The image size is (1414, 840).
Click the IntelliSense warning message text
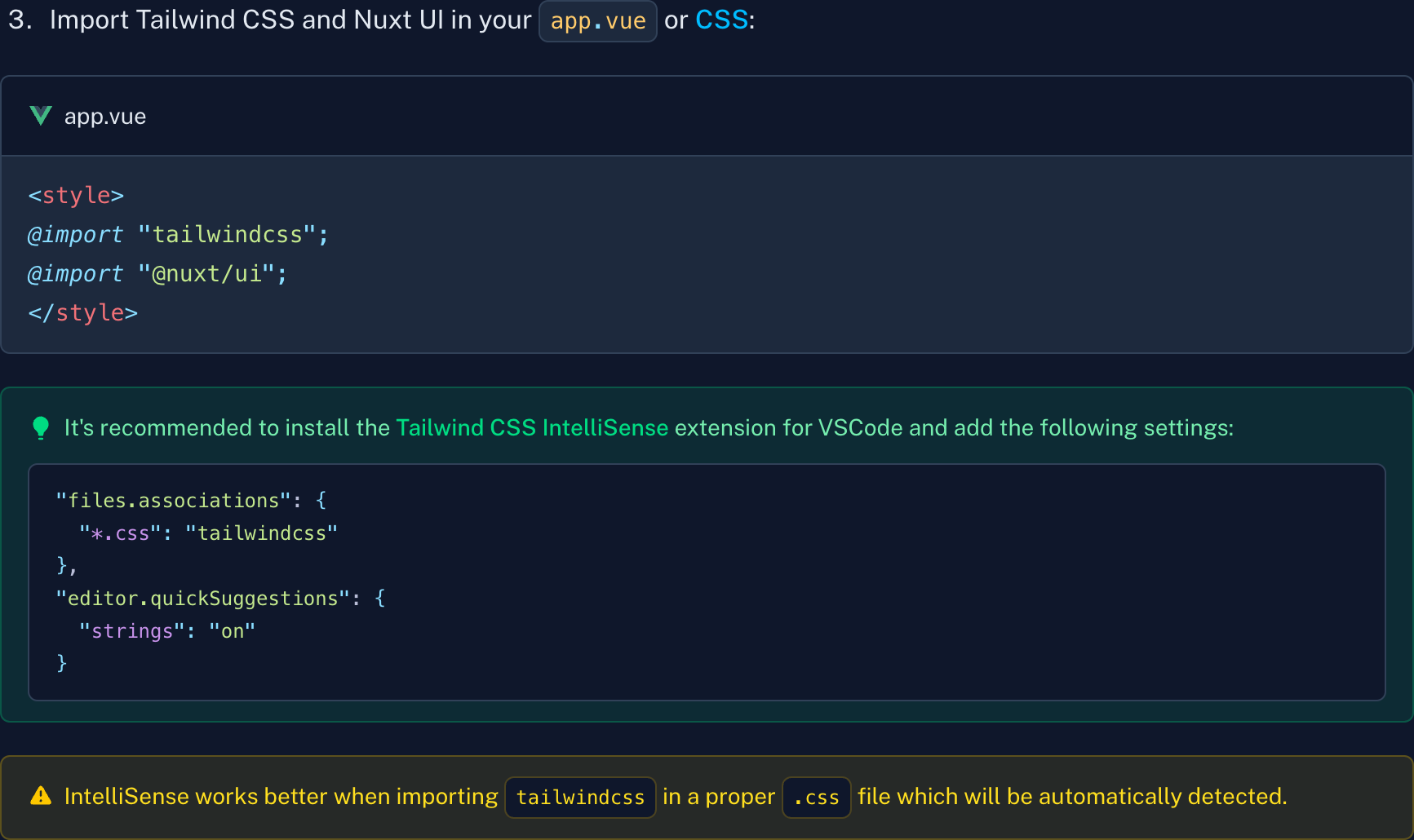(676, 797)
